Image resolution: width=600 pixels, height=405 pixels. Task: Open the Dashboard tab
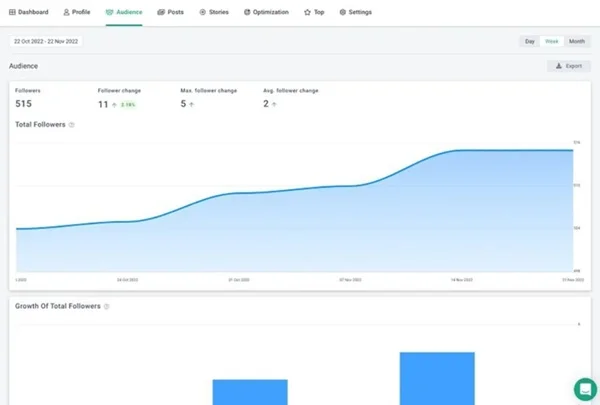coord(31,12)
